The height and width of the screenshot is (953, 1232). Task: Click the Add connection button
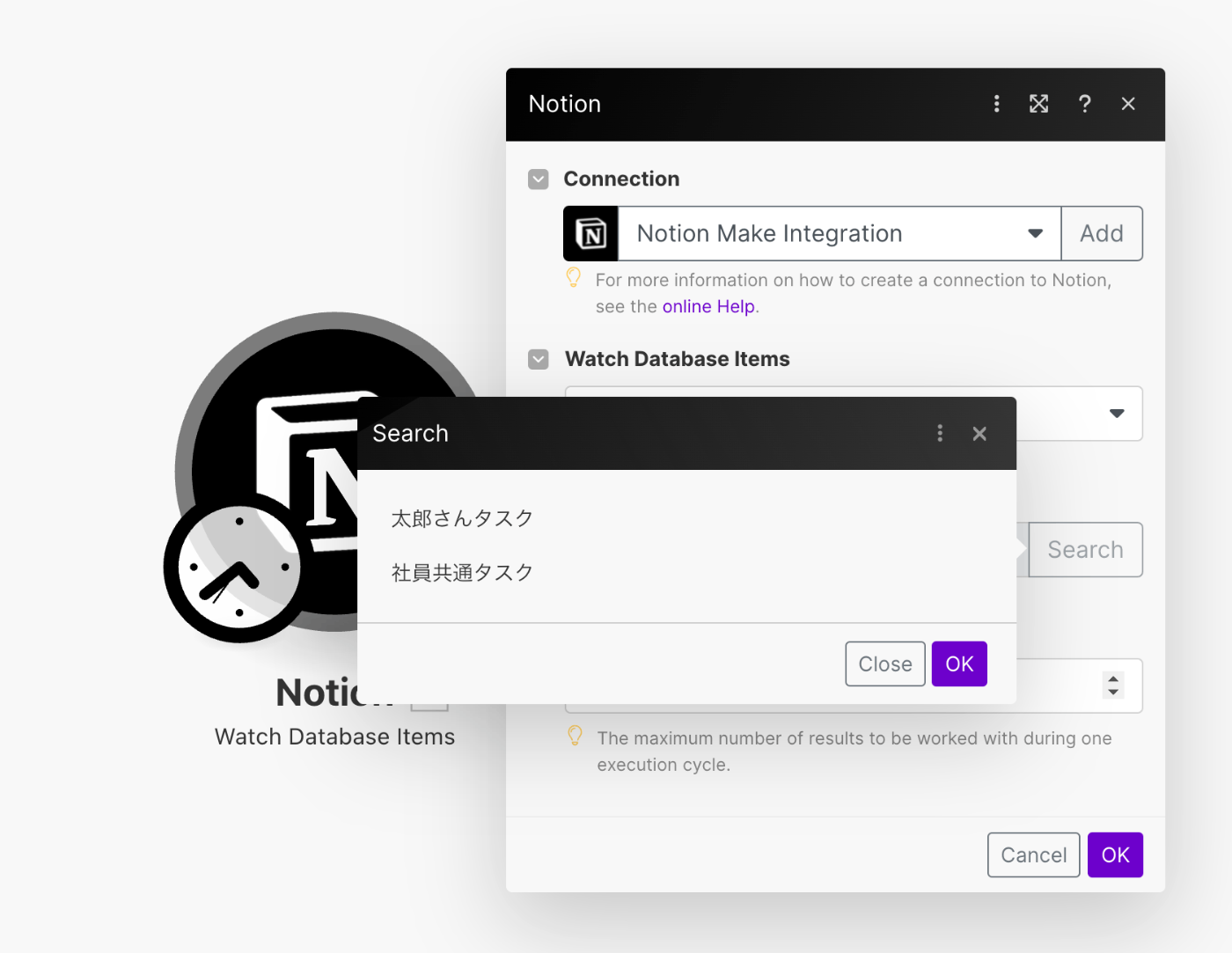point(1102,233)
